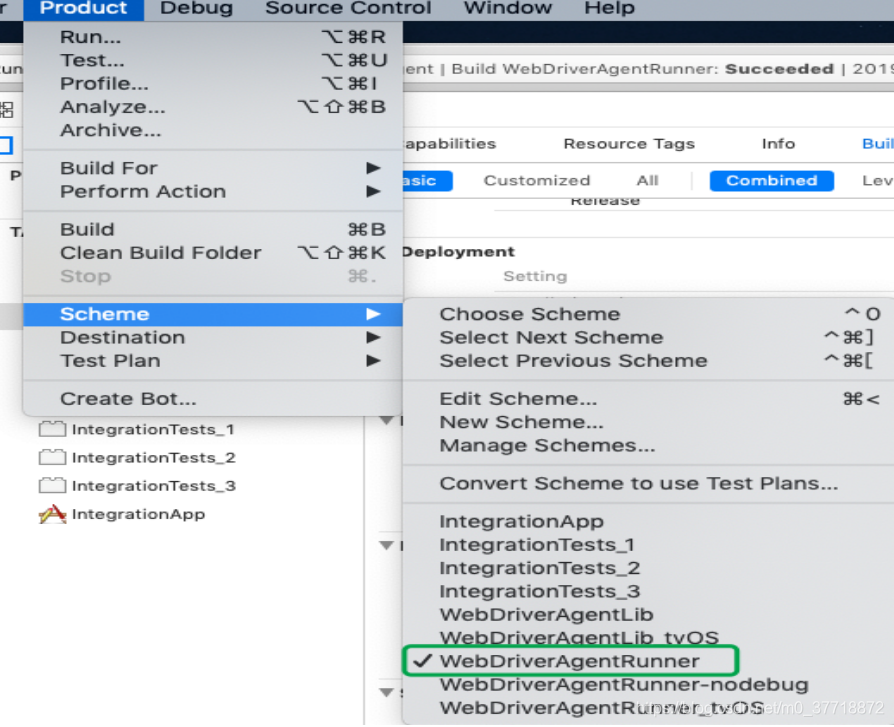894x727 pixels.
Task: Open Manage Schemes...
Action: 648,445
